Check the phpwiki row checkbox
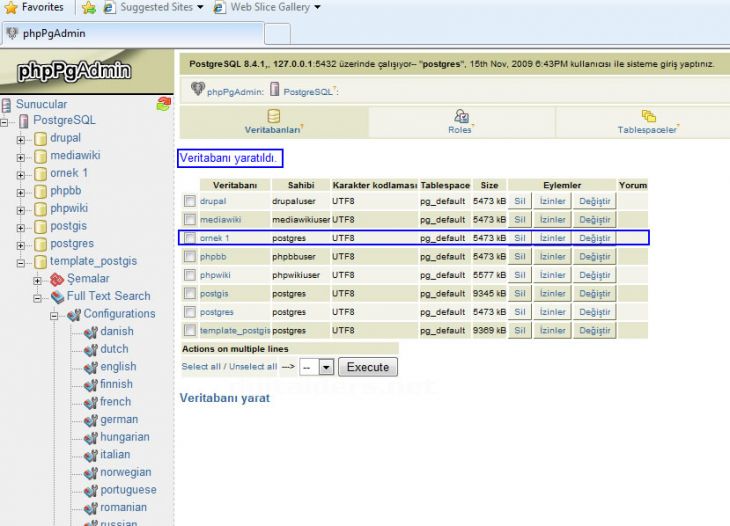This screenshot has height=526, width=730. [x=189, y=275]
